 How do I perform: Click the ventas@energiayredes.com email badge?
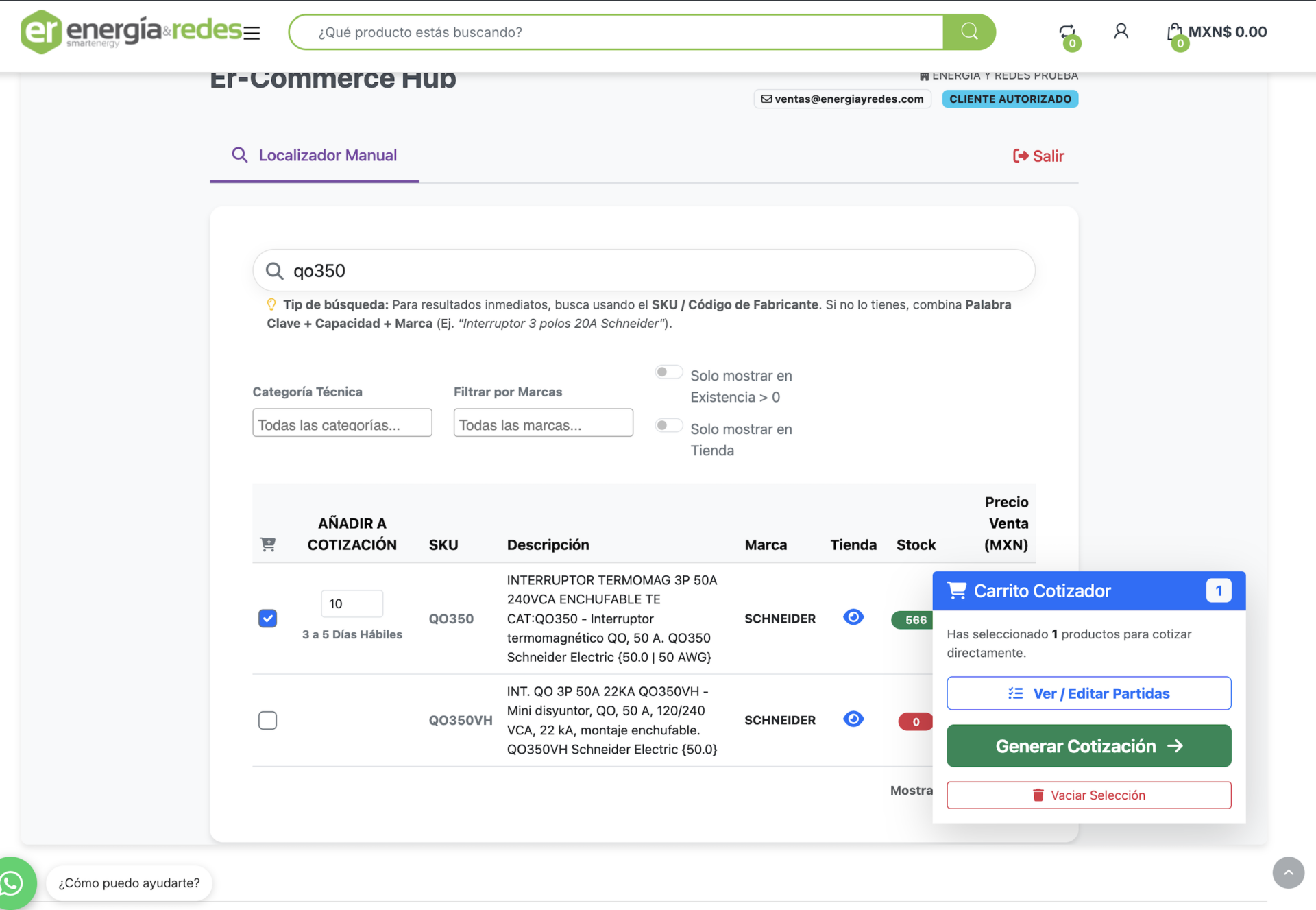(x=842, y=99)
